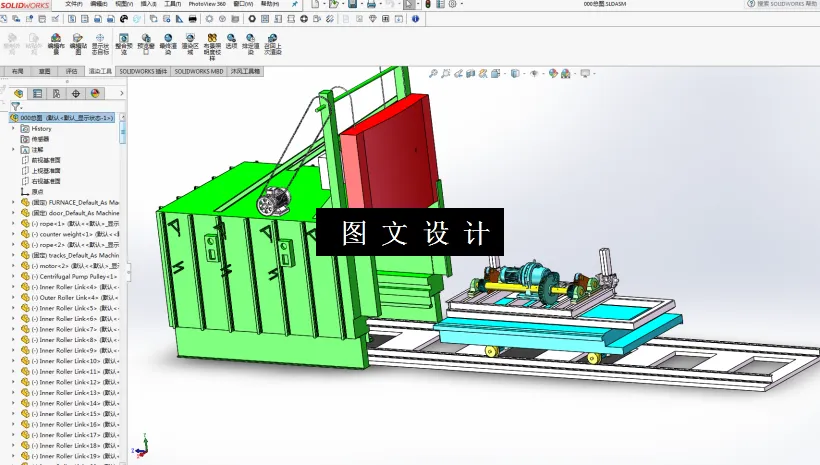Click the blue info icon in toolbar
The image size is (820, 465).
click(x=415, y=19)
